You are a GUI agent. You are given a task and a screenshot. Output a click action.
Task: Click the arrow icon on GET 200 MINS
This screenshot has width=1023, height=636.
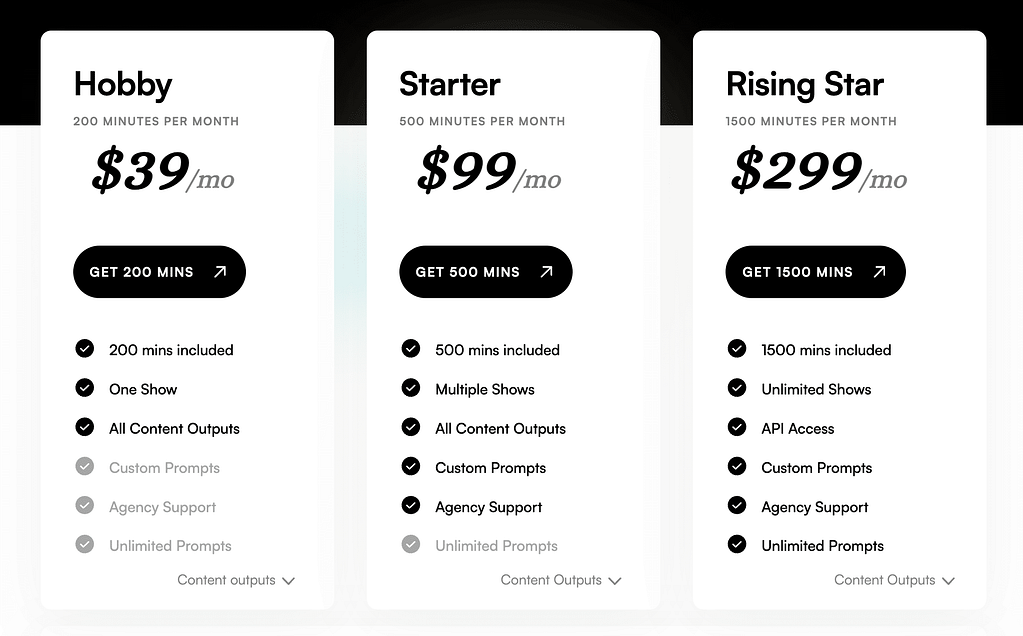(220, 271)
